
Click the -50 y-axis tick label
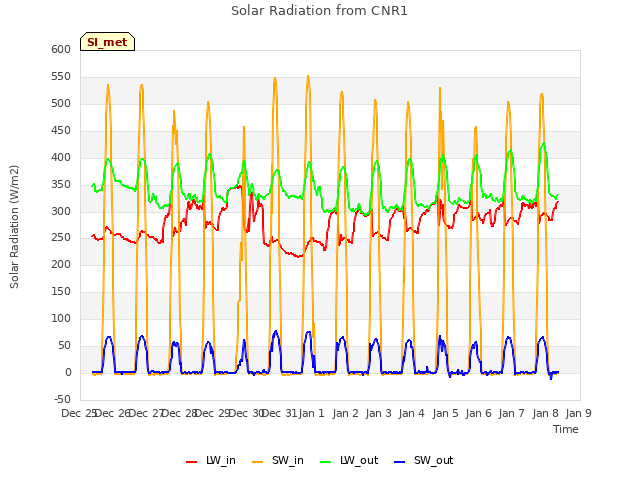click(62, 399)
